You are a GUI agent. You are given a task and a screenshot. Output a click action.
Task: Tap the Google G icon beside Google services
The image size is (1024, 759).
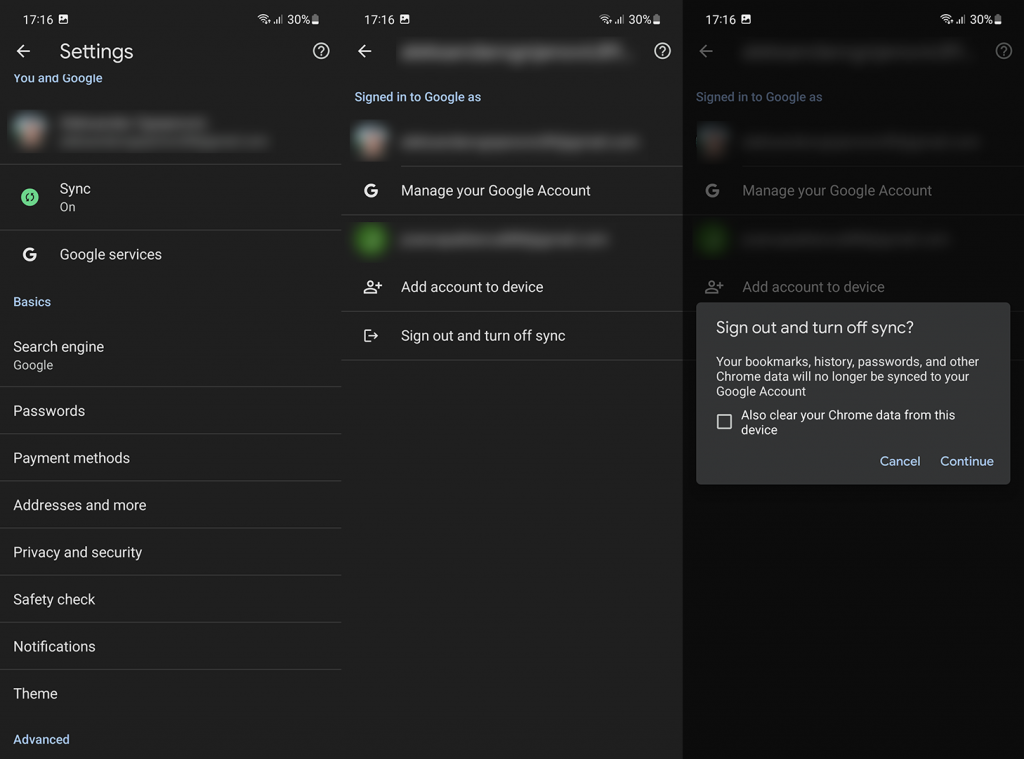pos(30,255)
